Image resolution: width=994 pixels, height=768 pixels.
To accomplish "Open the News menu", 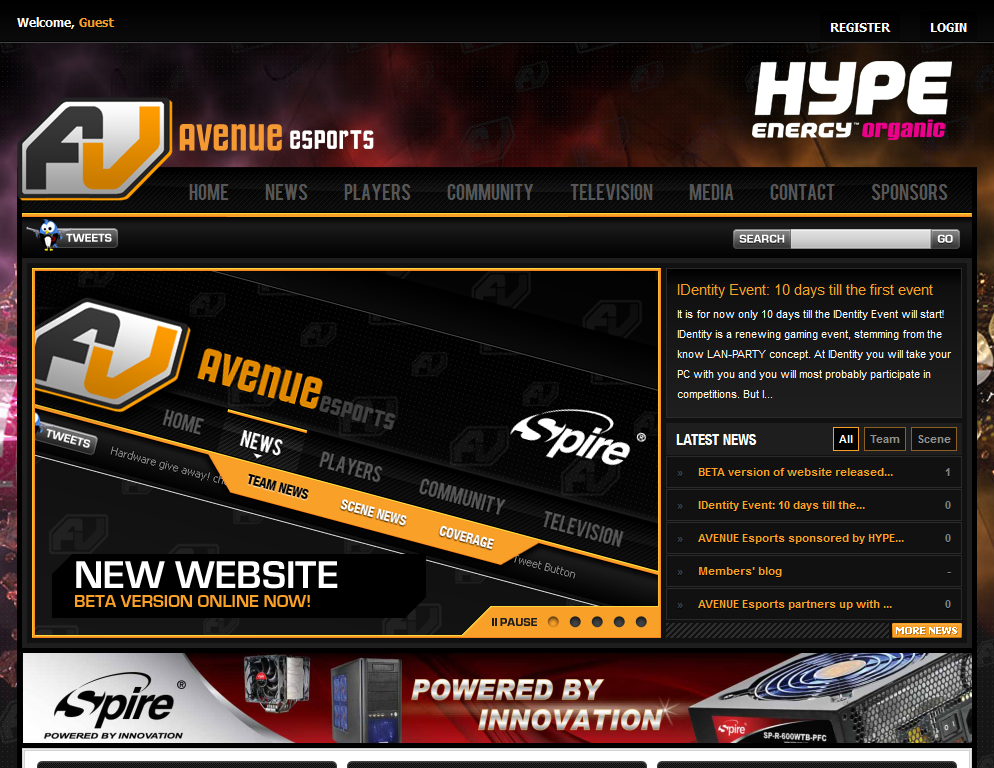I will [x=286, y=192].
